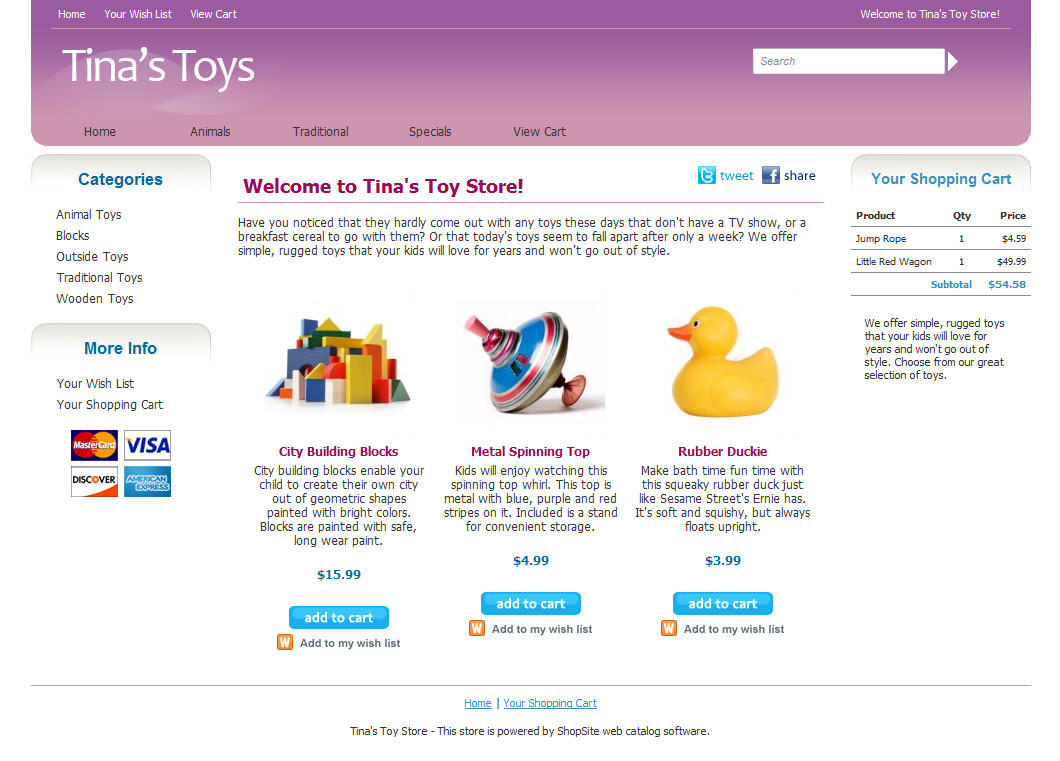Click the City Building Blocks product image
Screen dimensions: 1060x761
pos(339,362)
